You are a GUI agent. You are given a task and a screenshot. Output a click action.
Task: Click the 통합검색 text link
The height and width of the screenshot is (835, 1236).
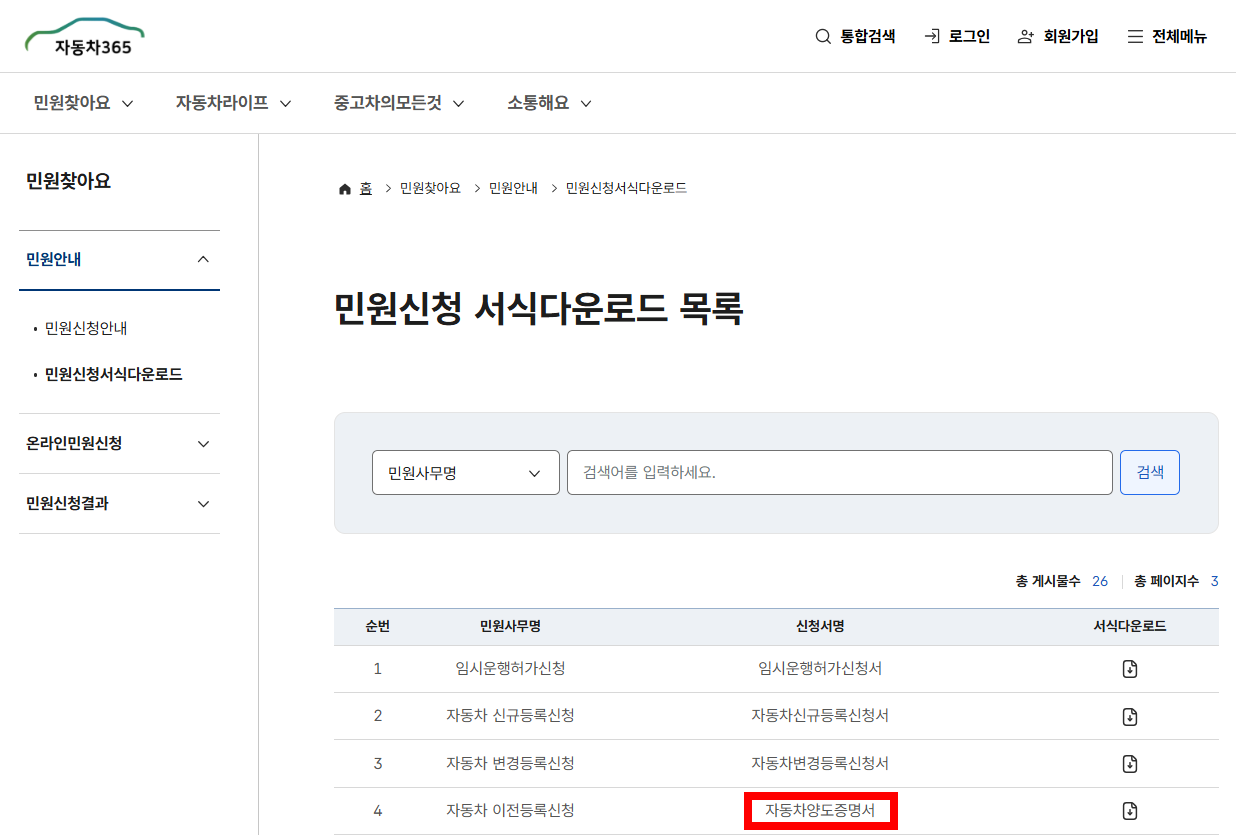(x=868, y=37)
